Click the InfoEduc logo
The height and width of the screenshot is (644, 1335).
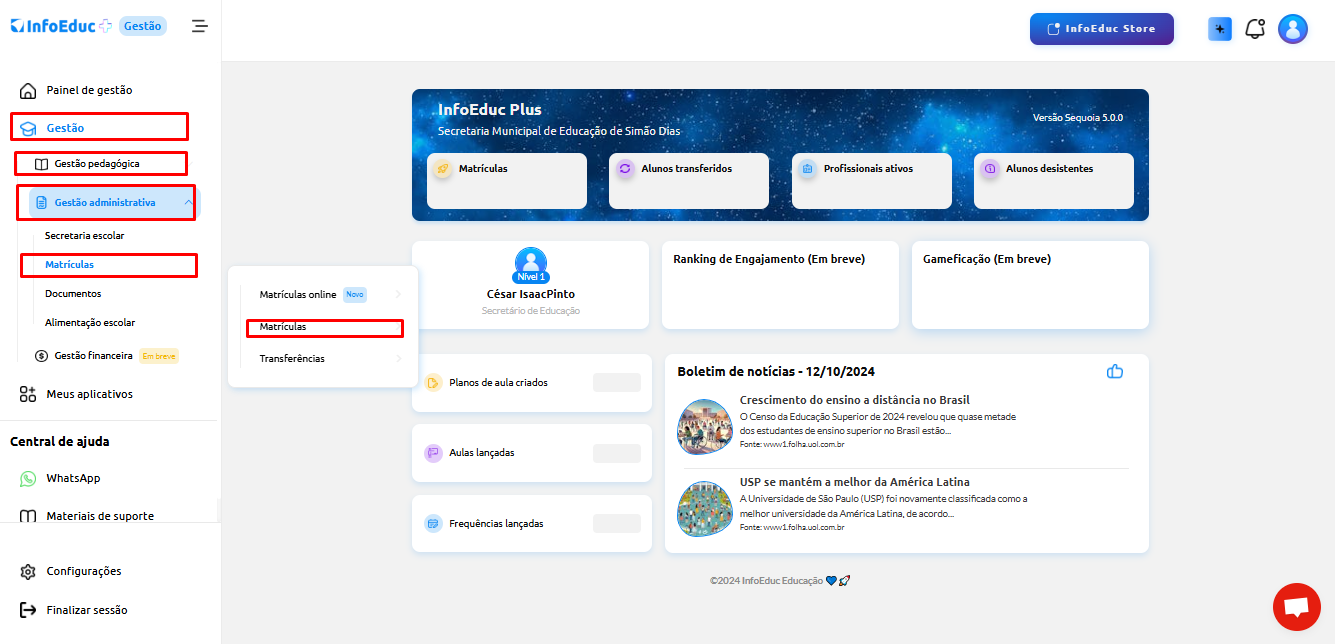[x=61, y=26]
